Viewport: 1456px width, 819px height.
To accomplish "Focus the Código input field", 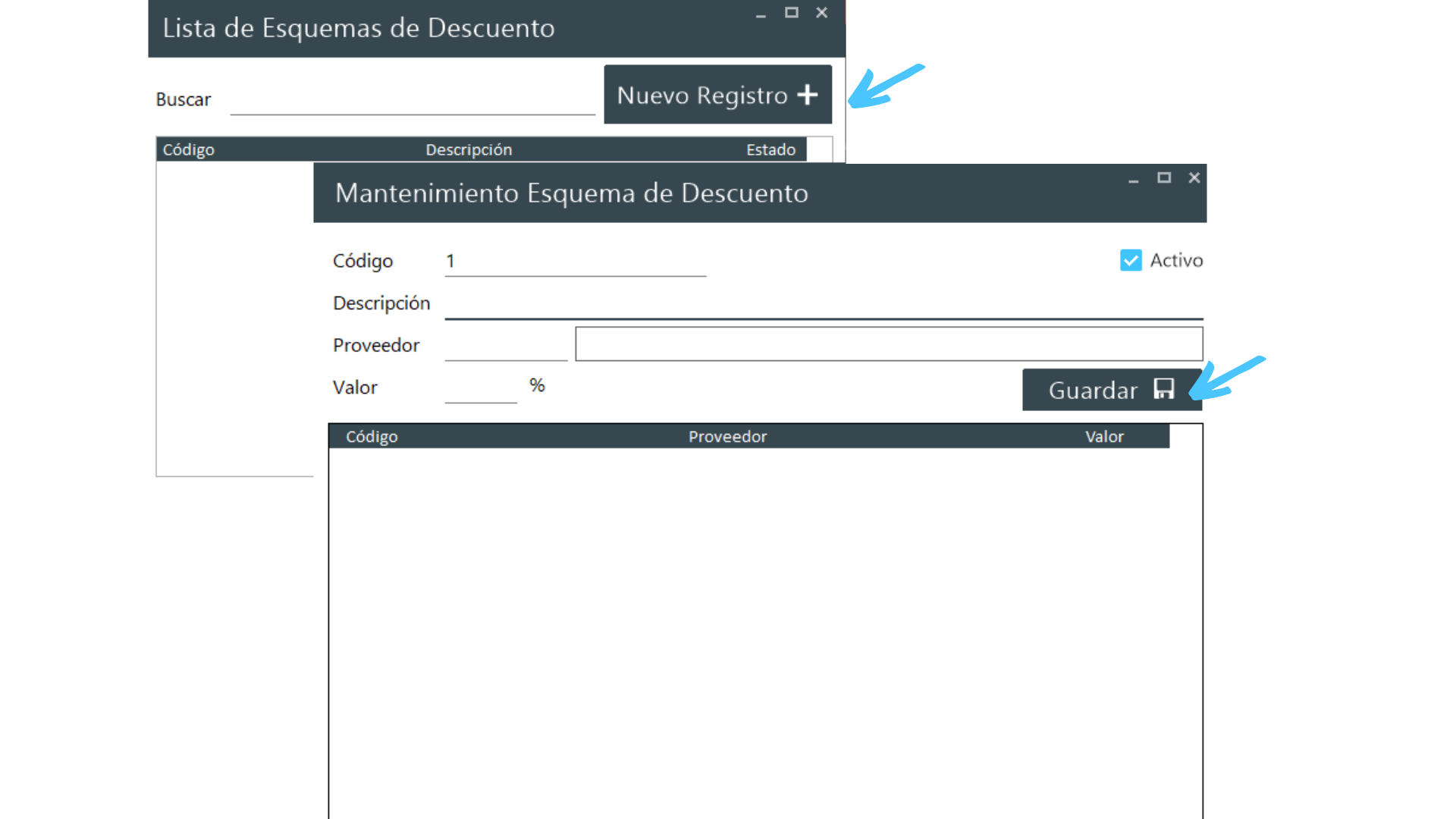I will [x=575, y=262].
